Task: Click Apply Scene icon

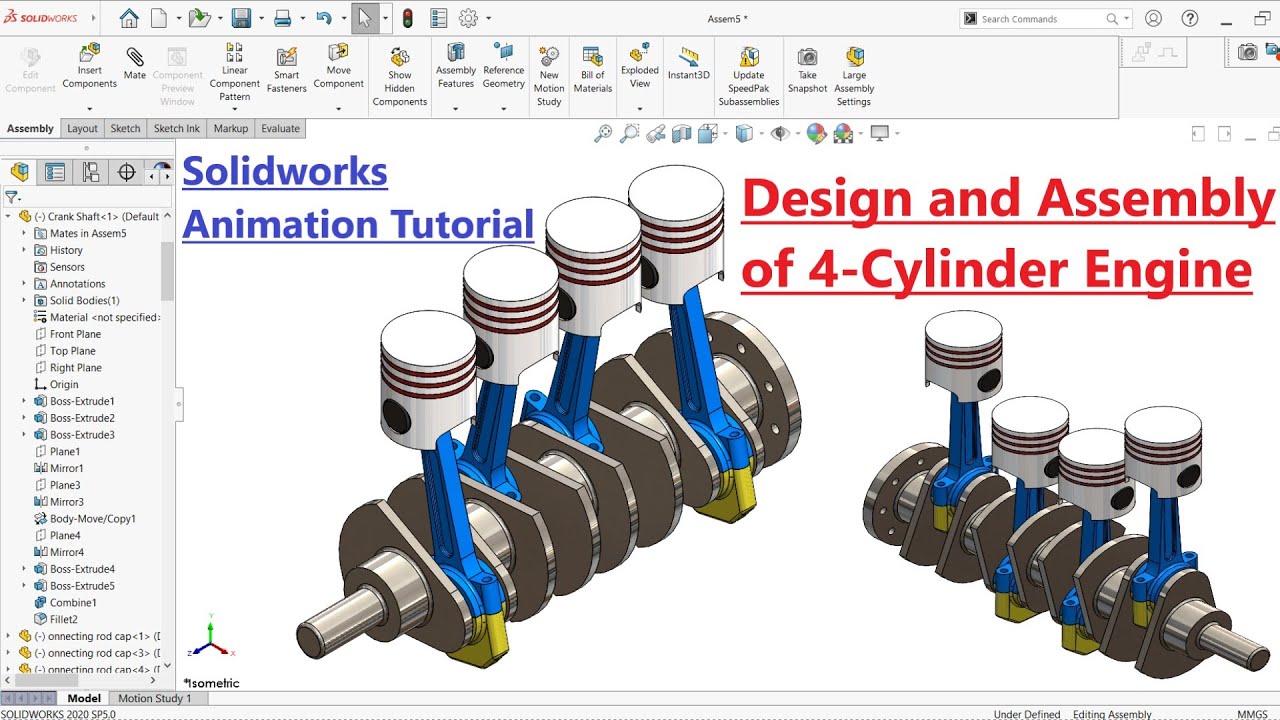Action: tap(843, 133)
